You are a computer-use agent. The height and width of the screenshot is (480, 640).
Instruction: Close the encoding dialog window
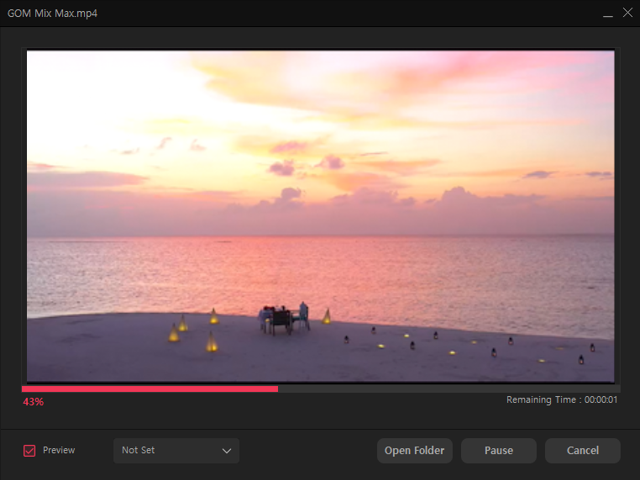(625, 14)
